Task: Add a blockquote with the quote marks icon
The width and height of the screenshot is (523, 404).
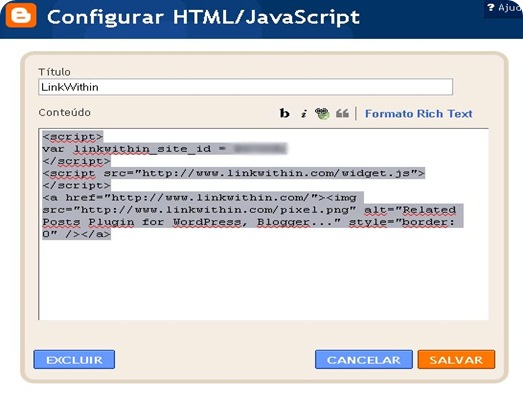Action: tap(342, 113)
